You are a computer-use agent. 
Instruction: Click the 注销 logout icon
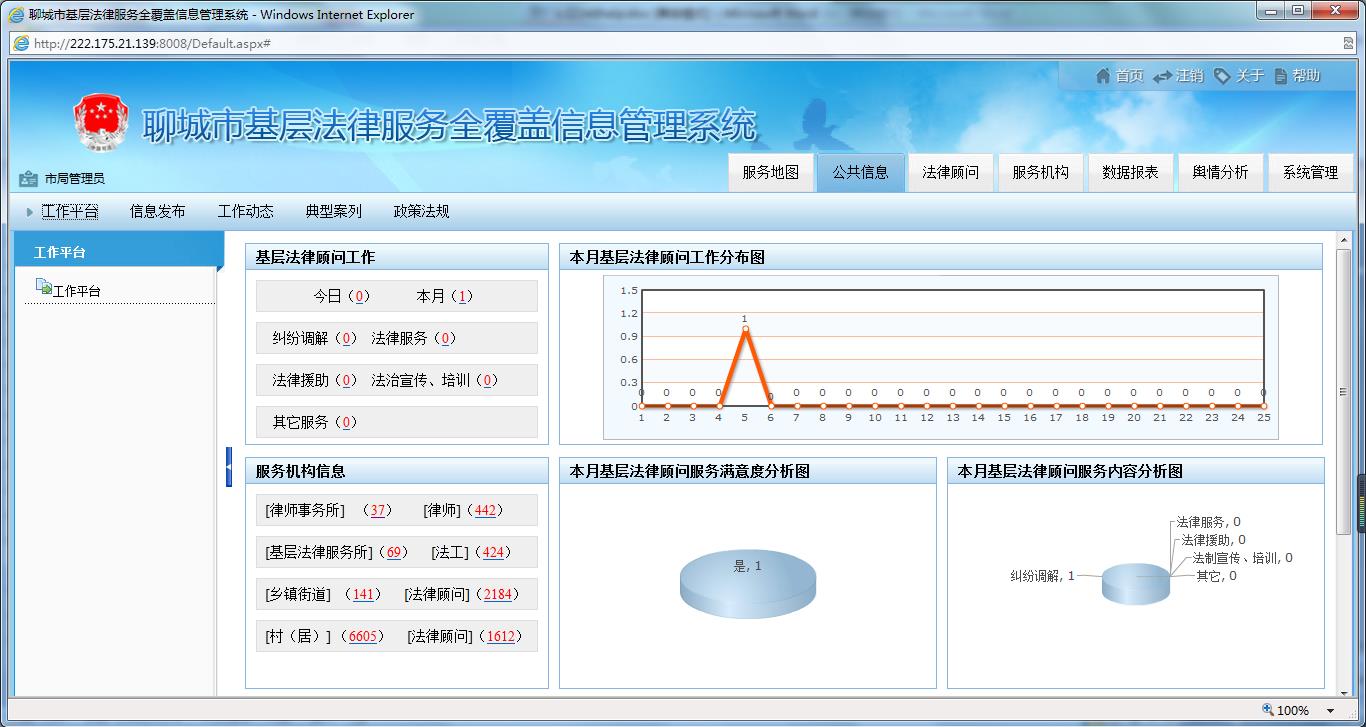[1162, 77]
